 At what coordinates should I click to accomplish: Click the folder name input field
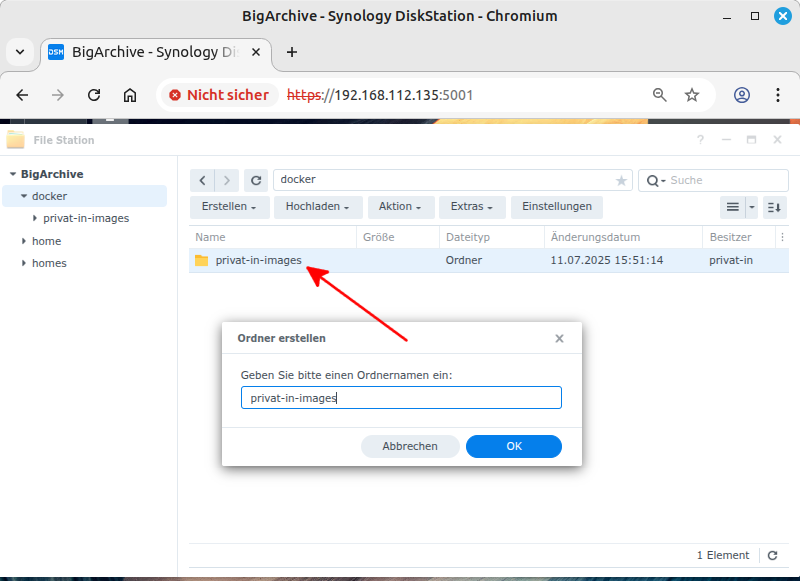[x=401, y=398]
